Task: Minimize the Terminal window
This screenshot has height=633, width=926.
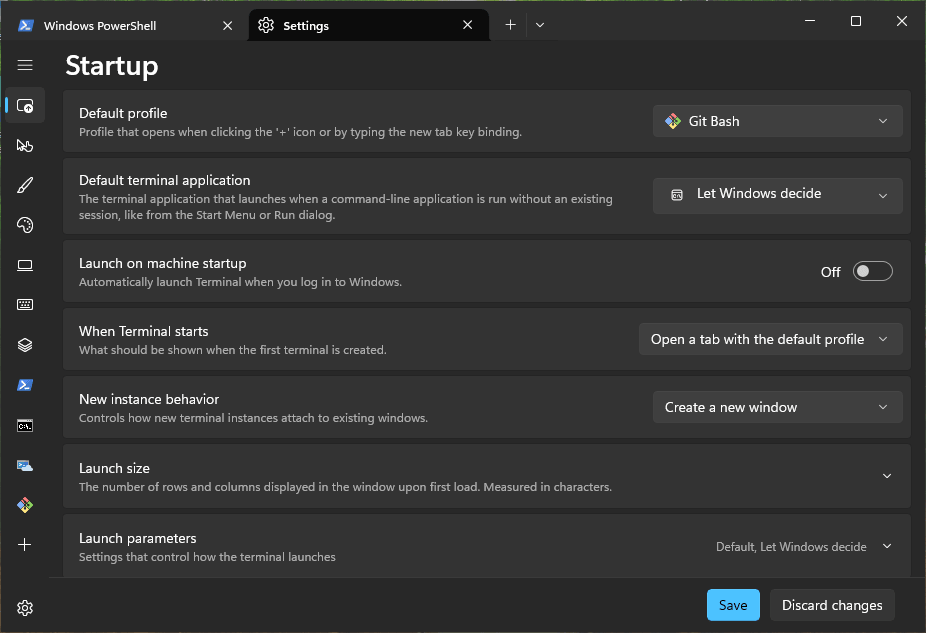Action: click(810, 21)
